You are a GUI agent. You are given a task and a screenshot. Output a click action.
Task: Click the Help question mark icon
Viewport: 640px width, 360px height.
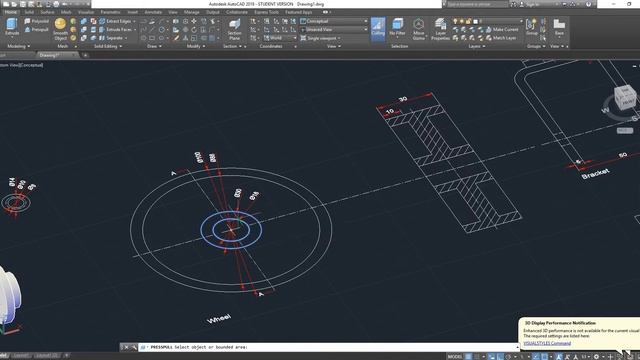pos(588,4)
